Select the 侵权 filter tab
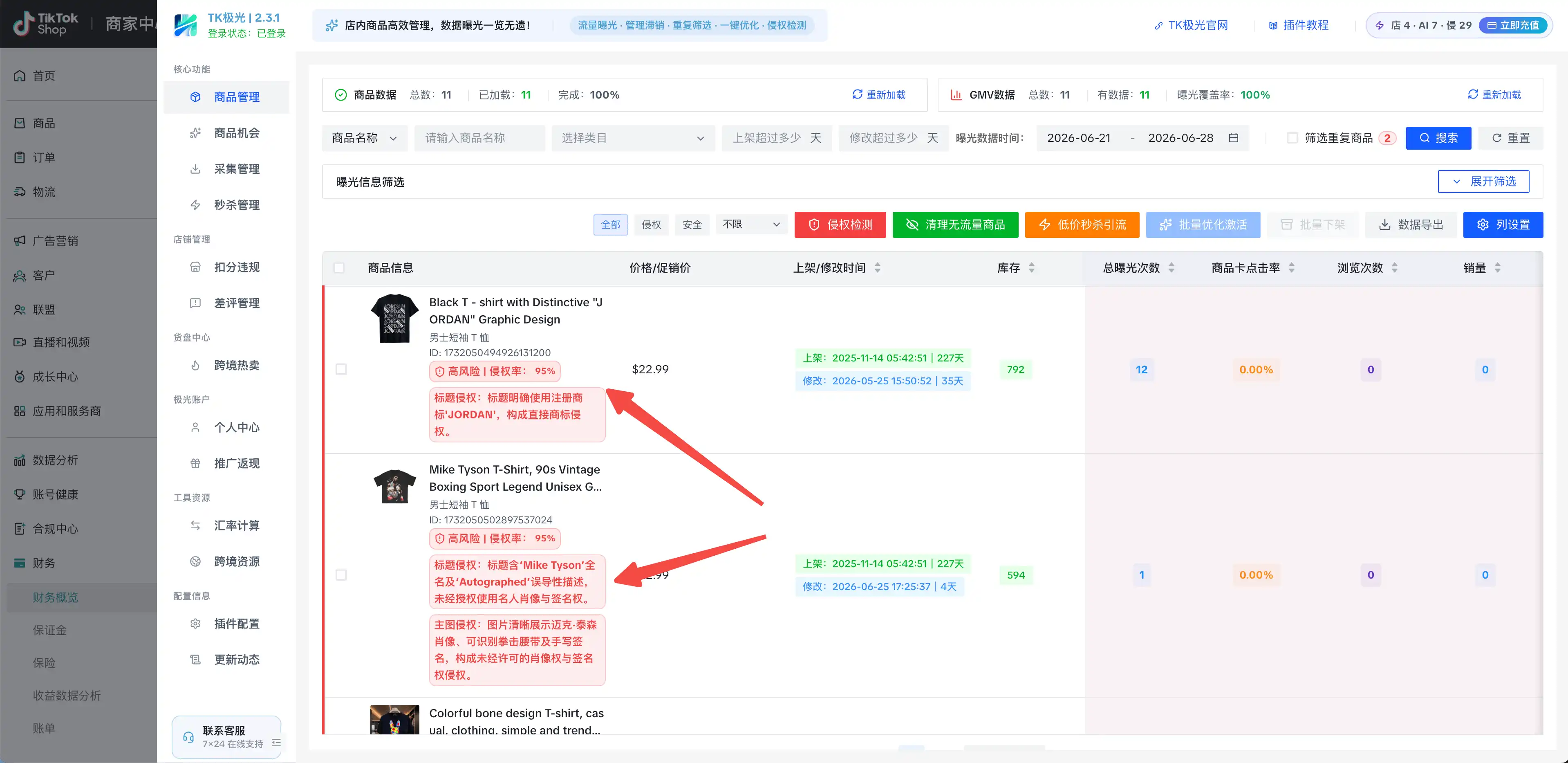The height and width of the screenshot is (763, 1568). [651, 225]
